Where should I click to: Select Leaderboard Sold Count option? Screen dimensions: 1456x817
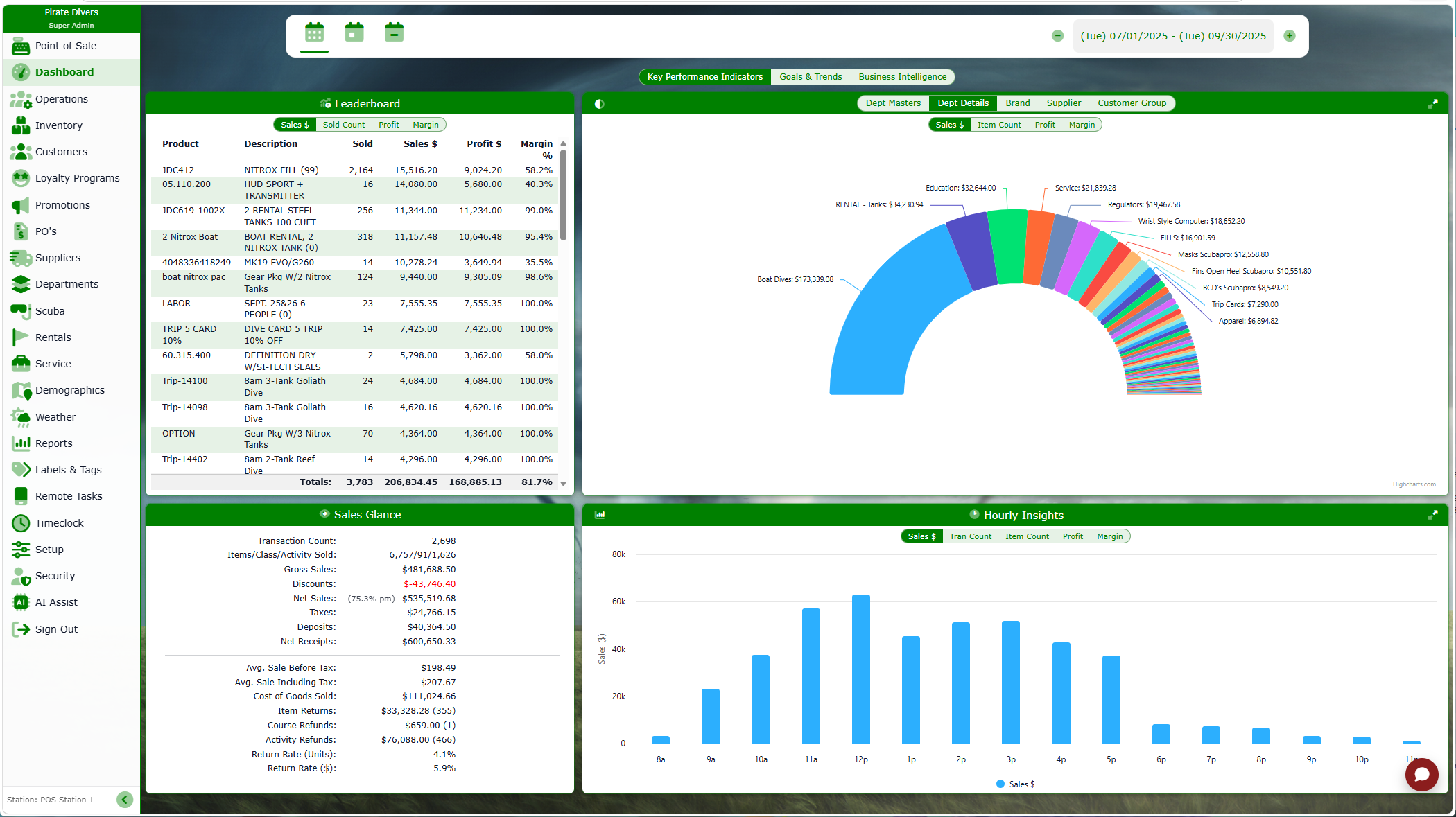click(344, 125)
